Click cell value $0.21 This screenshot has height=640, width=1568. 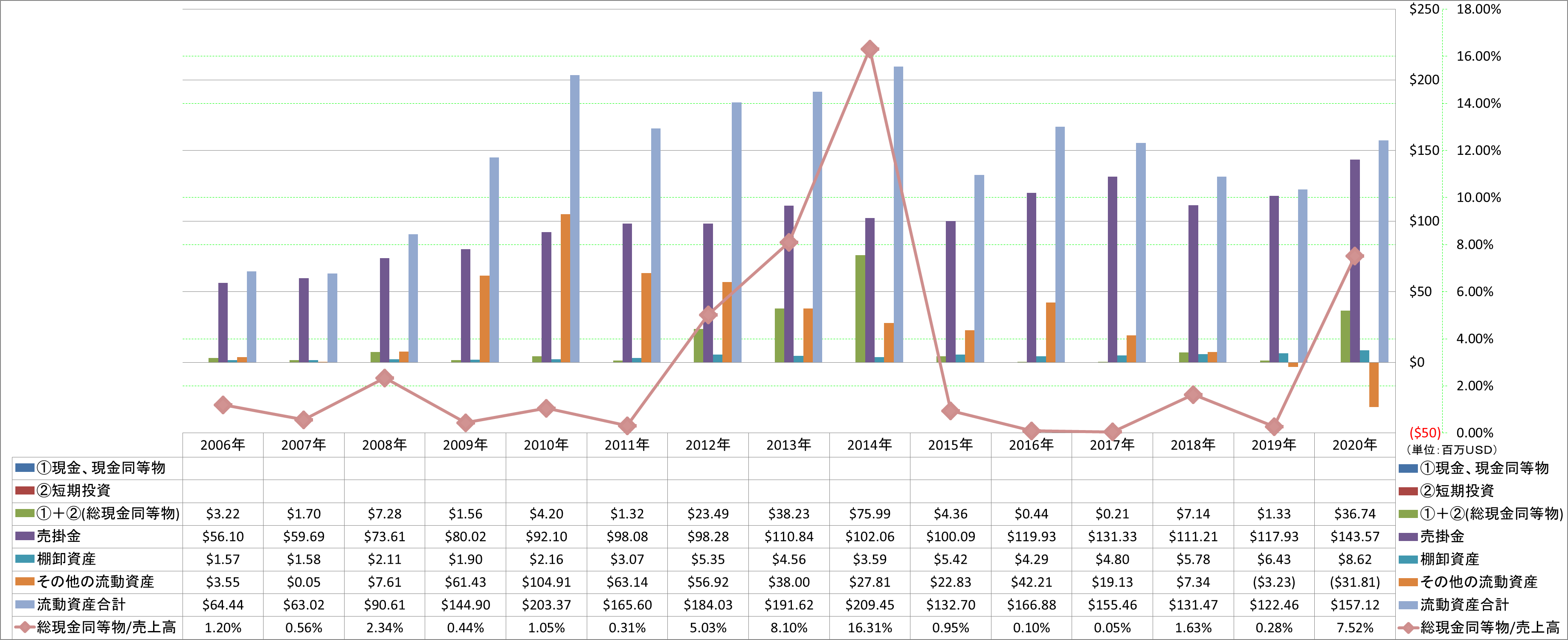(x=1112, y=514)
